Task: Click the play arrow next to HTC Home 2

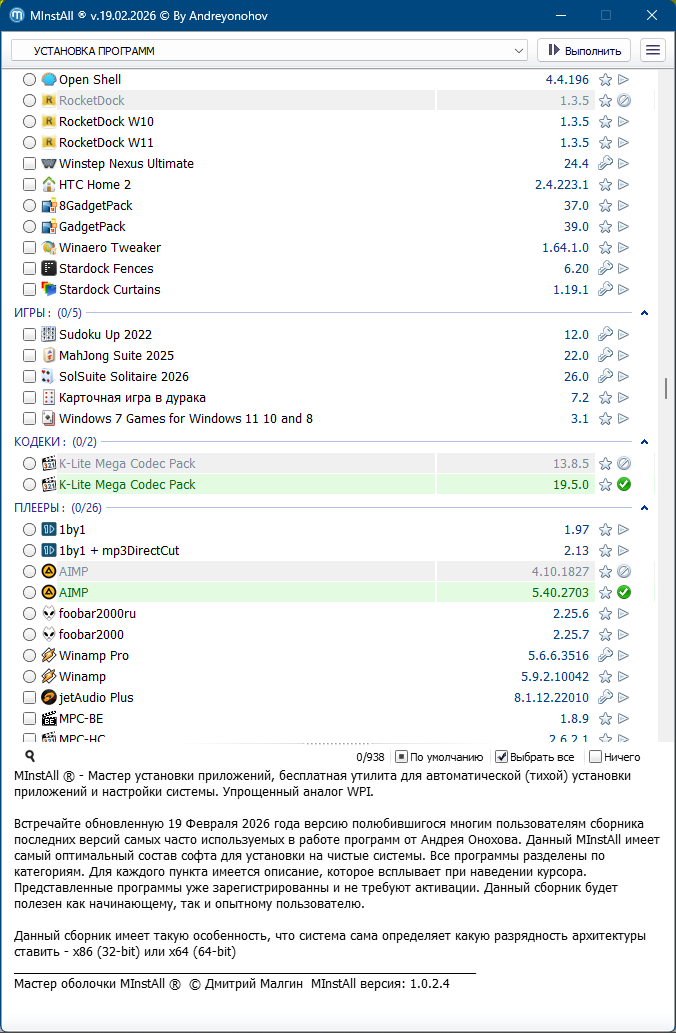Action: [623, 185]
